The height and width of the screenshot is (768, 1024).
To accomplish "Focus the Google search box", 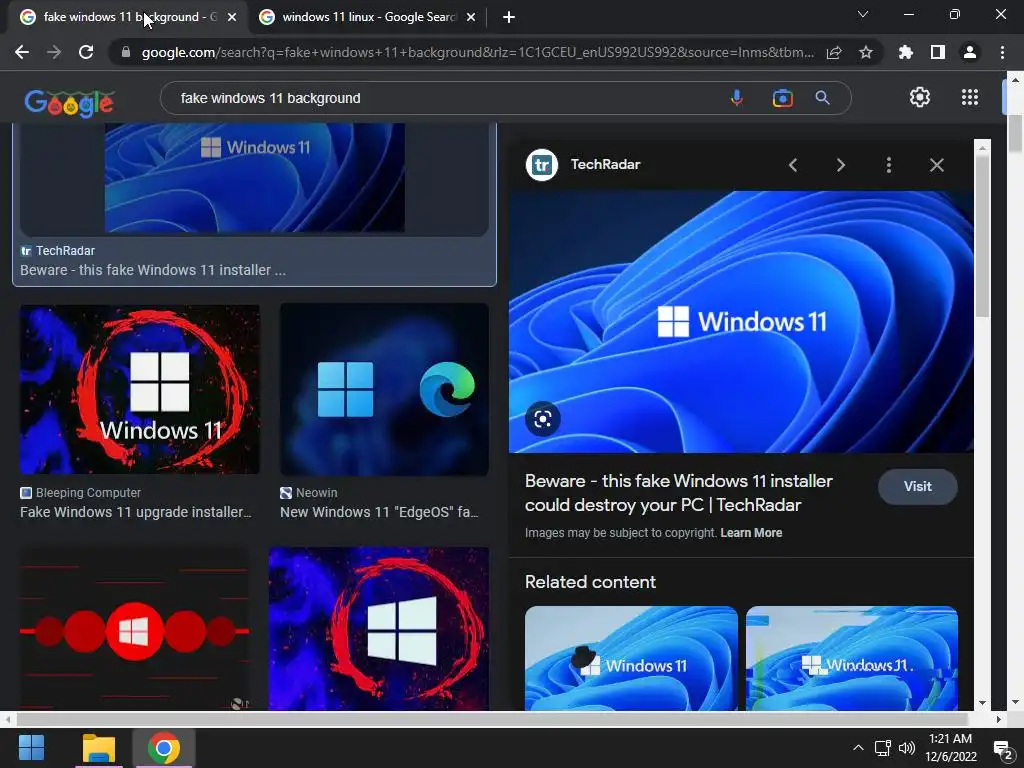I will [444, 98].
